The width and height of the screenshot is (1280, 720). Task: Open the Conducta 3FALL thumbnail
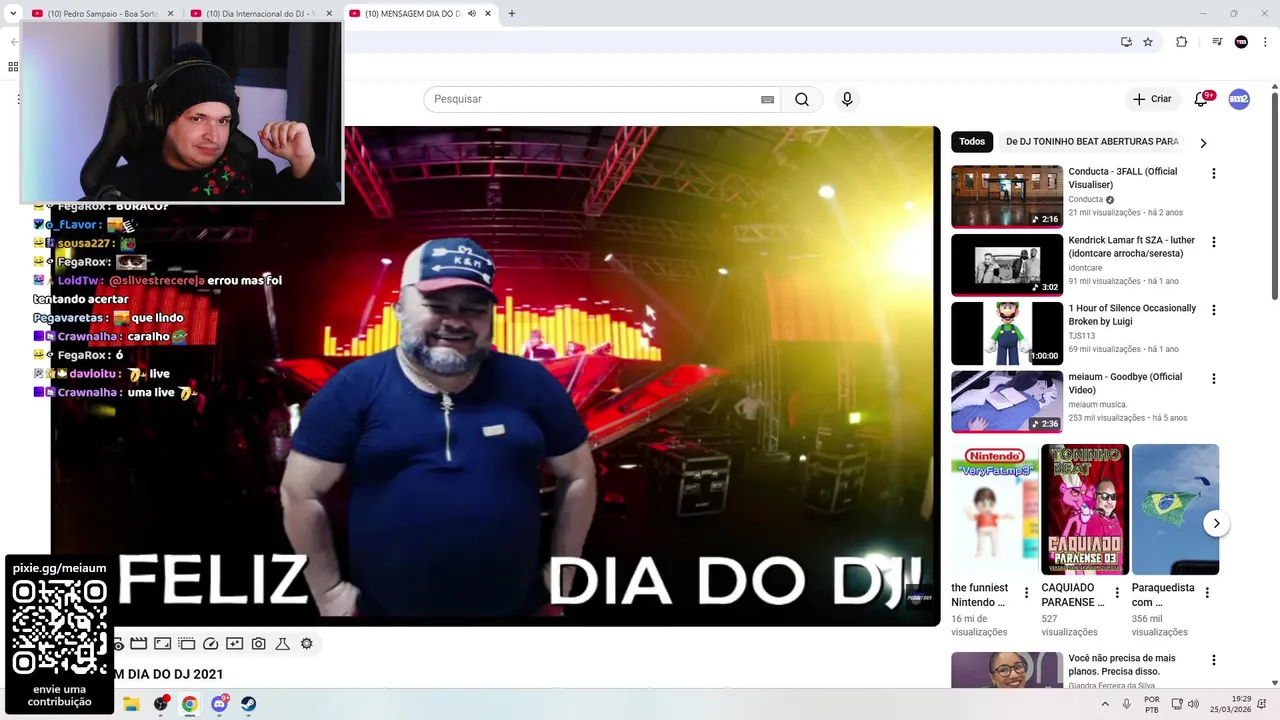click(x=1007, y=197)
